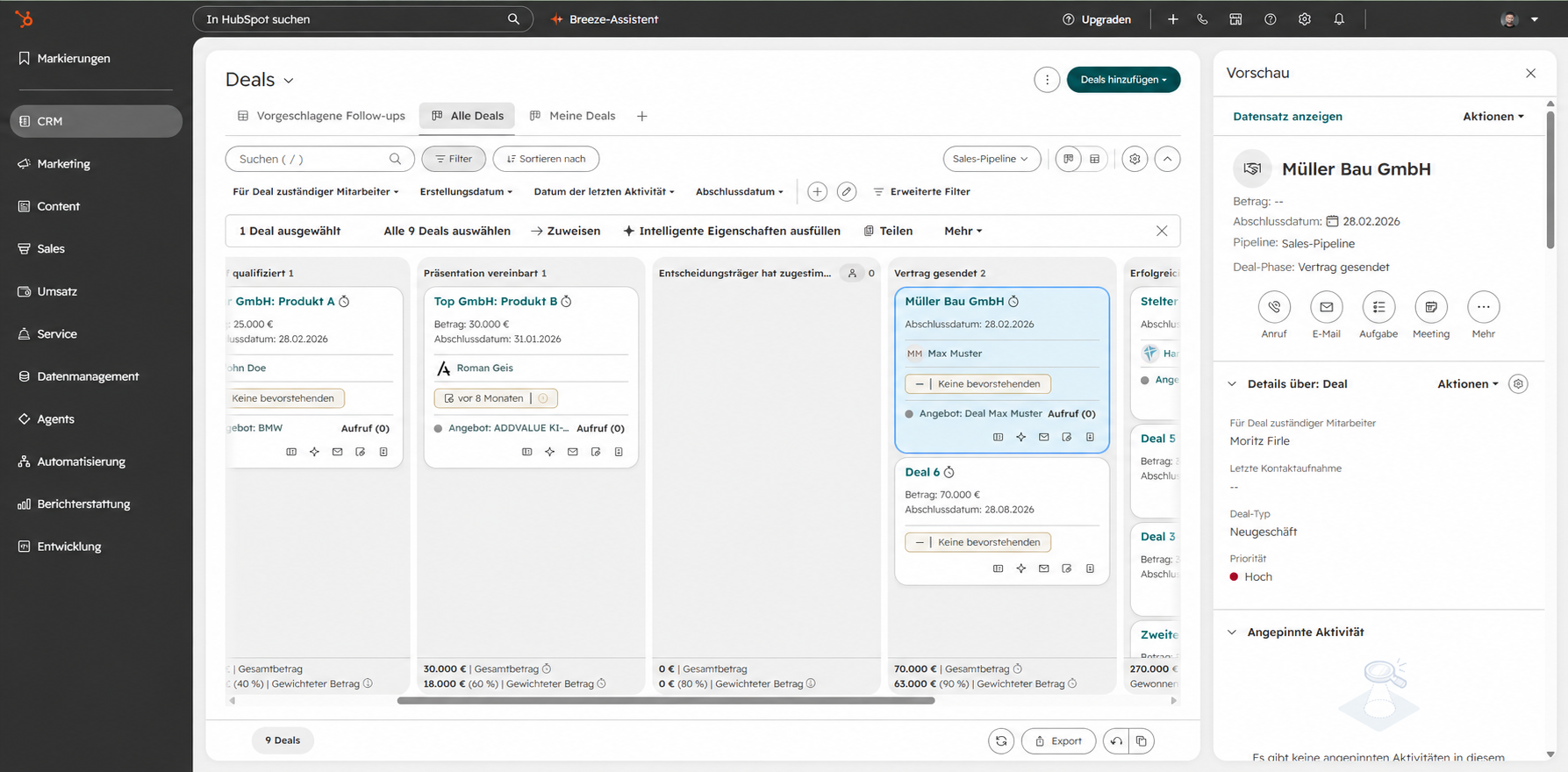Open notifications bell icon in top bar

coord(1339,19)
